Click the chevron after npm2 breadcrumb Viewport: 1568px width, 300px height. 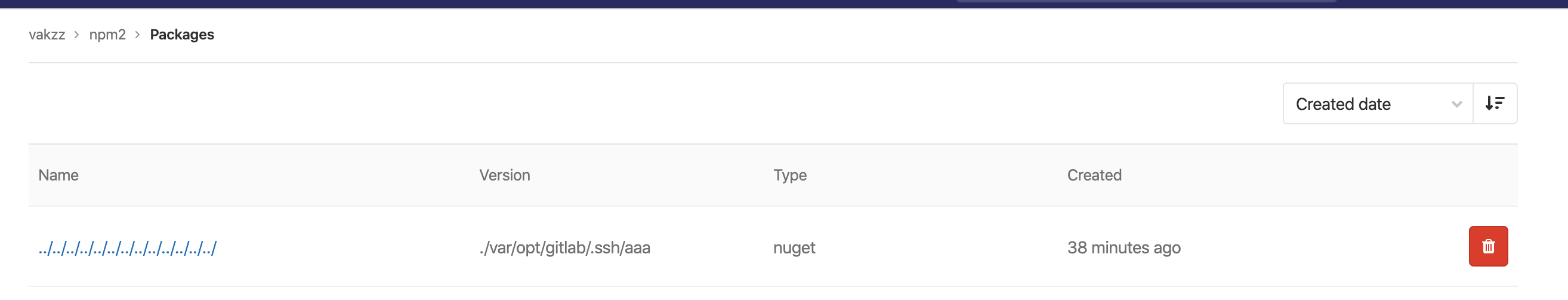pos(138,35)
